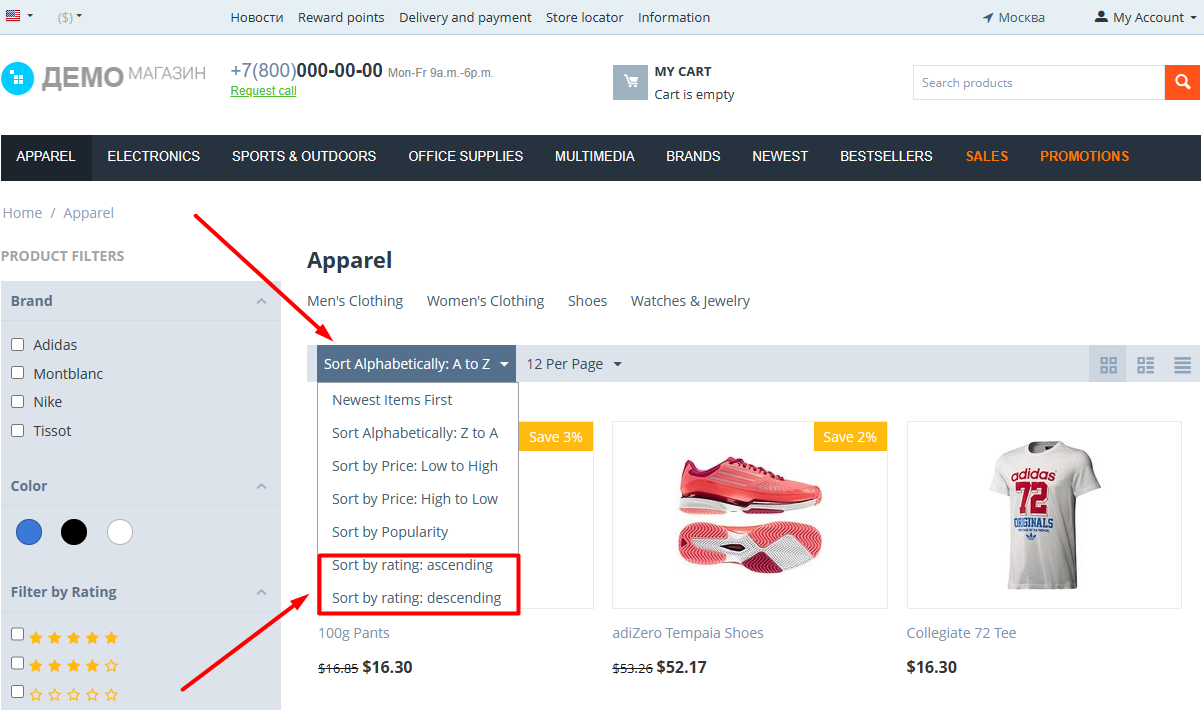Go to Home breadcrumb
The image size is (1204, 710).
click(22, 213)
